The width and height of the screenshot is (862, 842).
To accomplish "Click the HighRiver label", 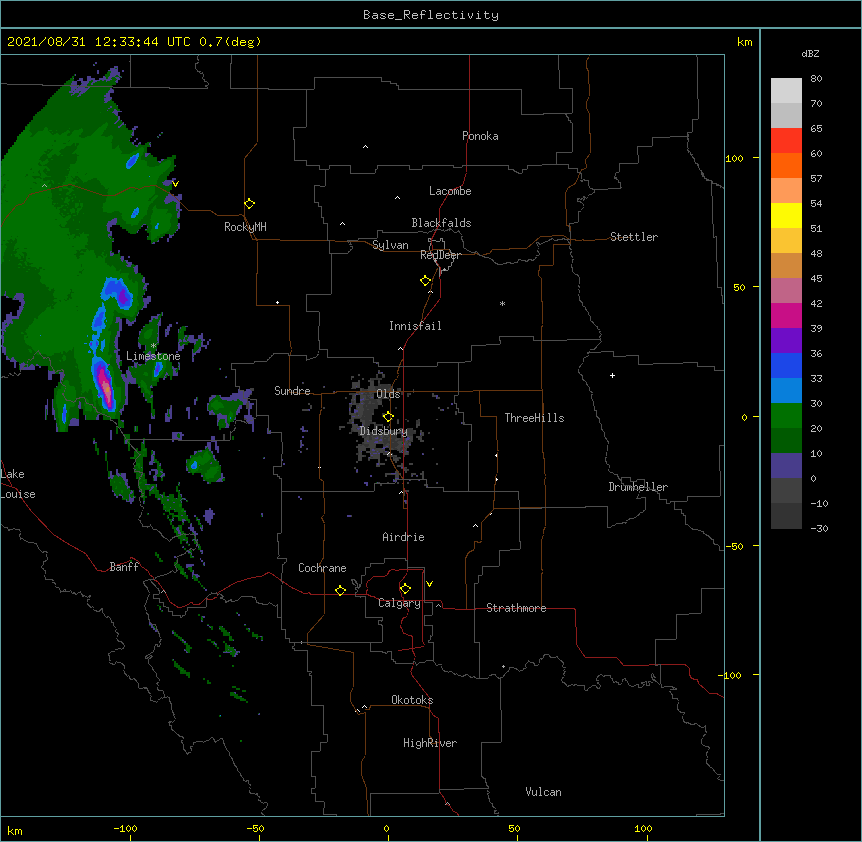I will pyautogui.click(x=430, y=743).
